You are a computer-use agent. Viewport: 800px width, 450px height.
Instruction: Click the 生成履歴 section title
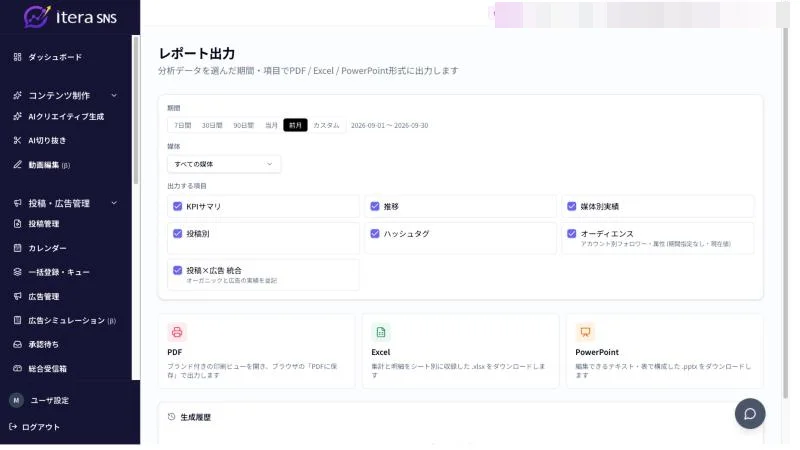coord(195,417)
